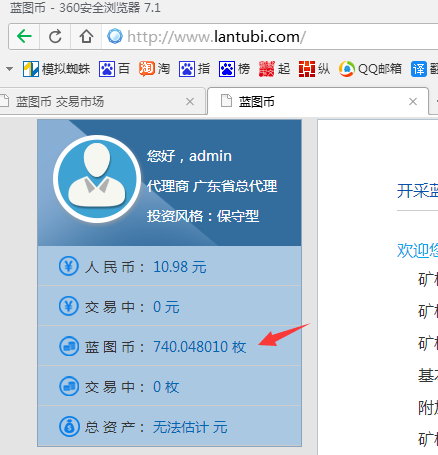Click money bag icon beside 总资产

pyautogui.click(x=69, y=426)
